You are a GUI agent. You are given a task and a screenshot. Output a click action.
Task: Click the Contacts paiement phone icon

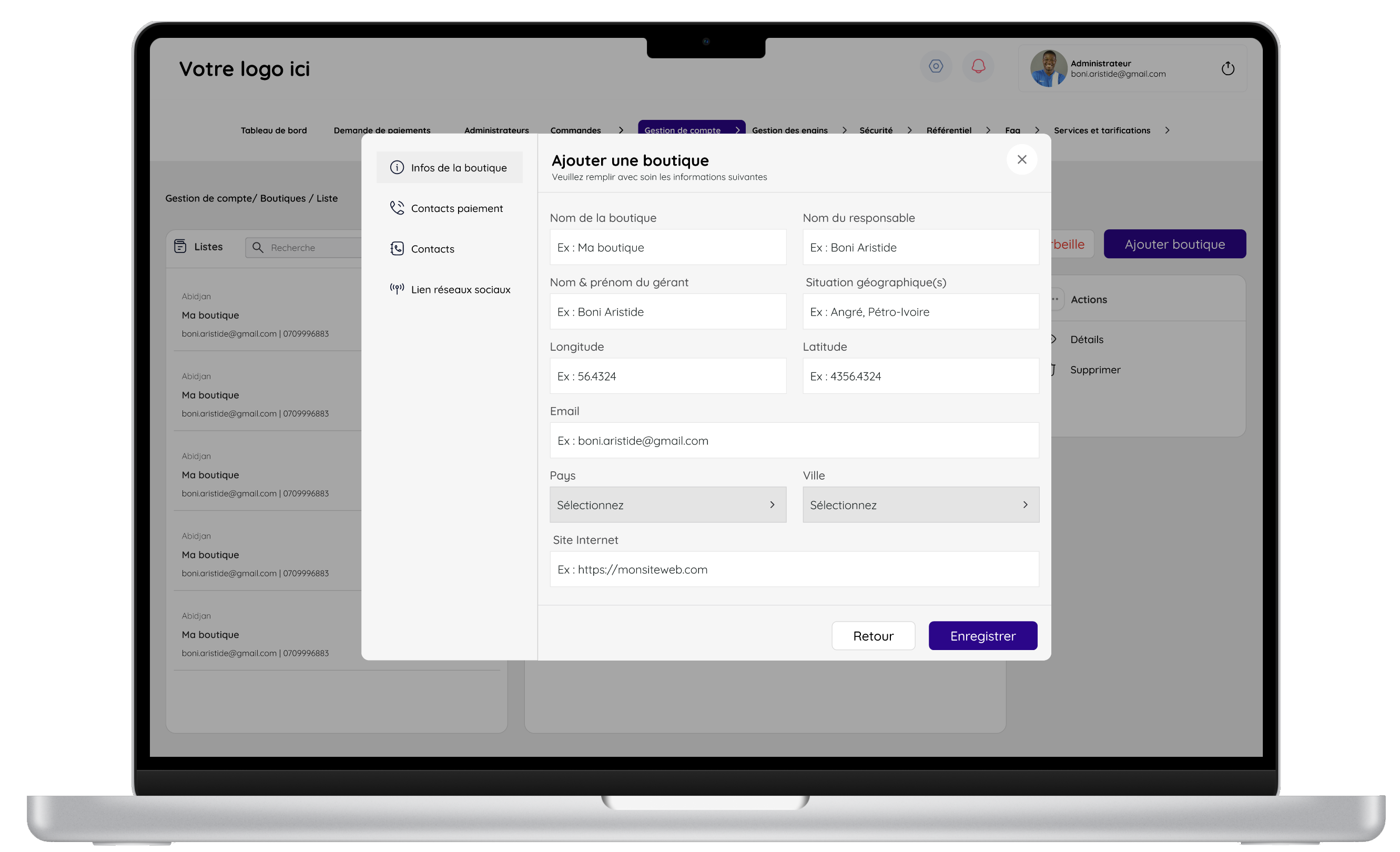tap(397, 208)
